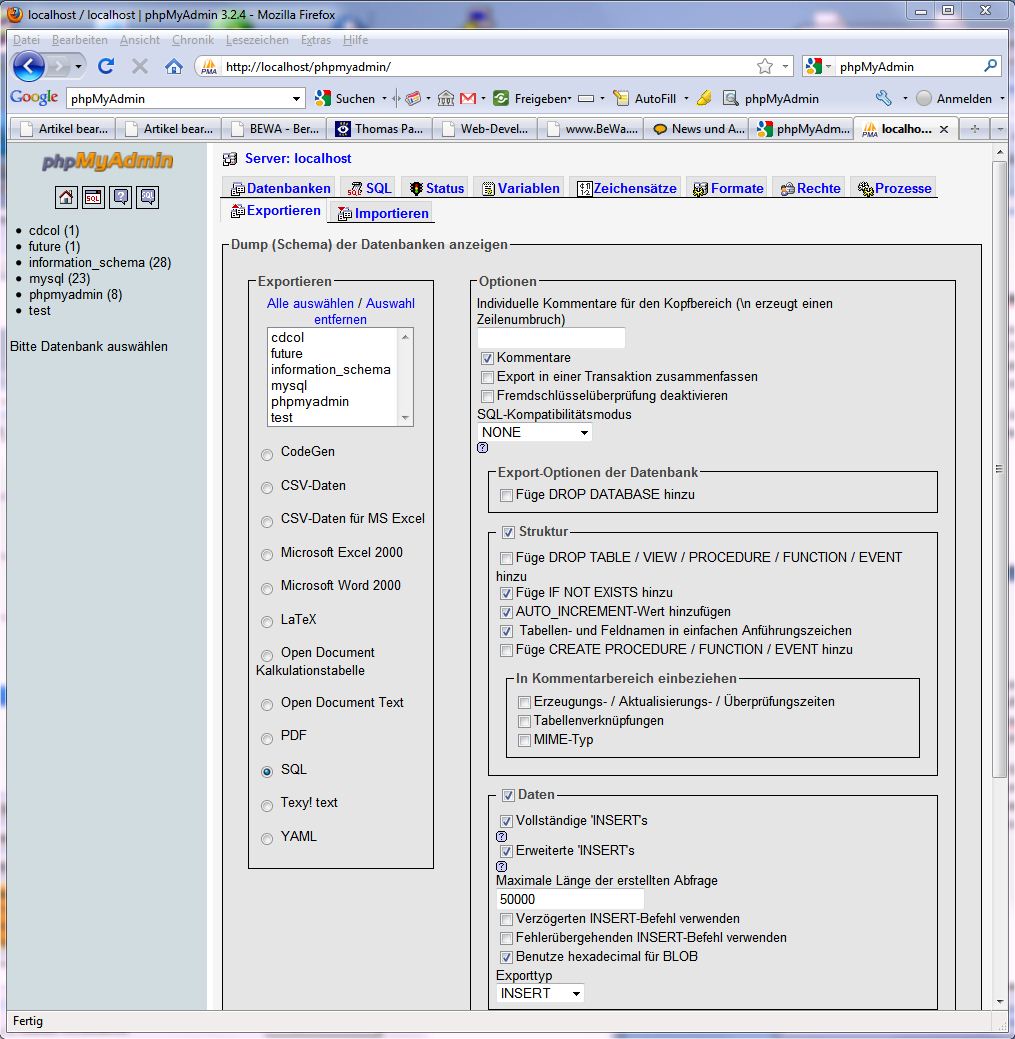Image resolution: width=1015 pixels, height=1039 pixels.
Task: Click help icon under SQL-Kompatibilitätsmodus
Action: coord(482,448)
